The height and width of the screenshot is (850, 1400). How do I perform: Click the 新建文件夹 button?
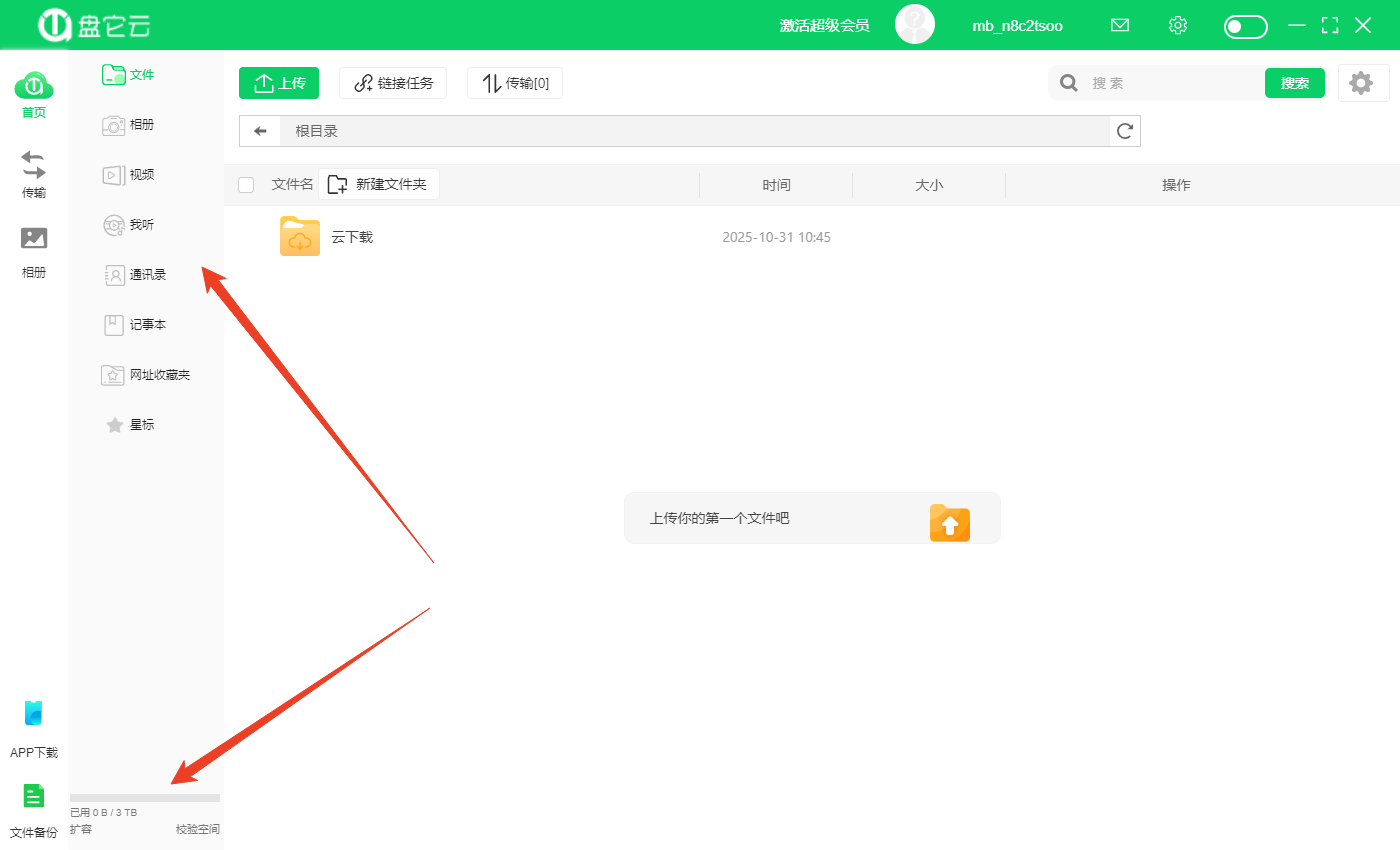pyautogui.click(x=378, y=185)
